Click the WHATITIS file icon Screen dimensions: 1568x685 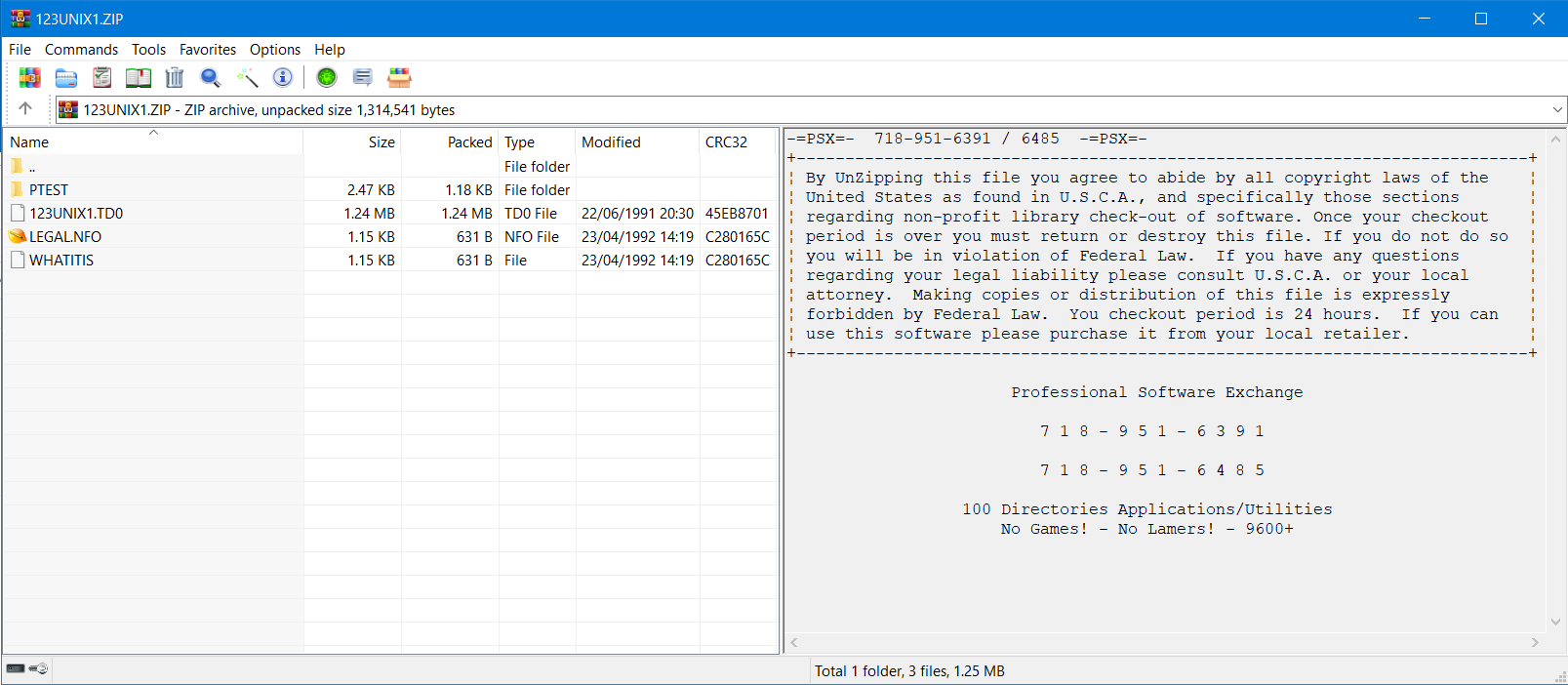coord(17,260)
